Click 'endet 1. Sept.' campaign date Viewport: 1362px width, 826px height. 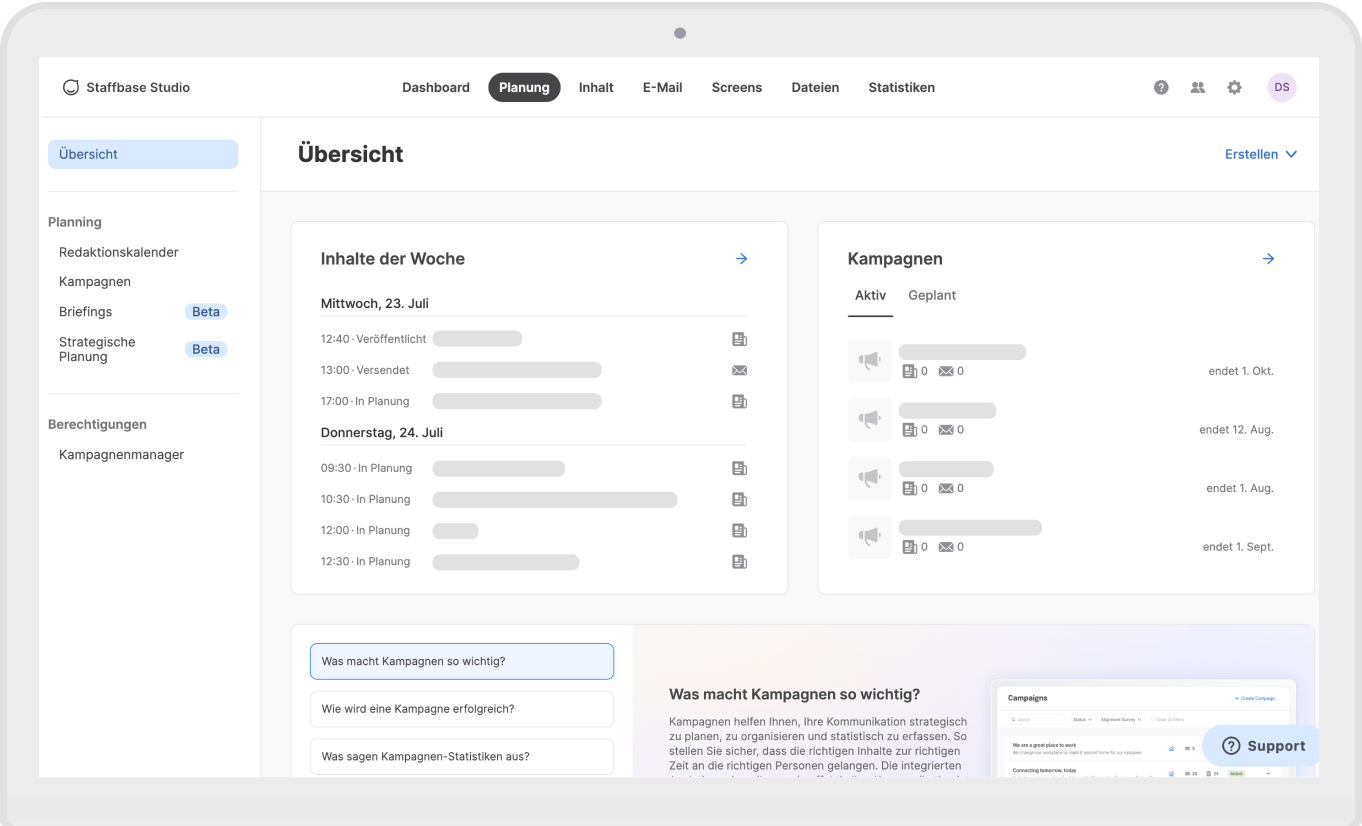tap(1238, 547)
